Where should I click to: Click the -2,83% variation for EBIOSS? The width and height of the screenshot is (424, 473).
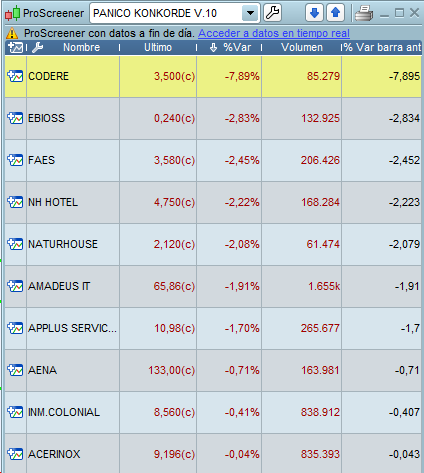[242, 118]
